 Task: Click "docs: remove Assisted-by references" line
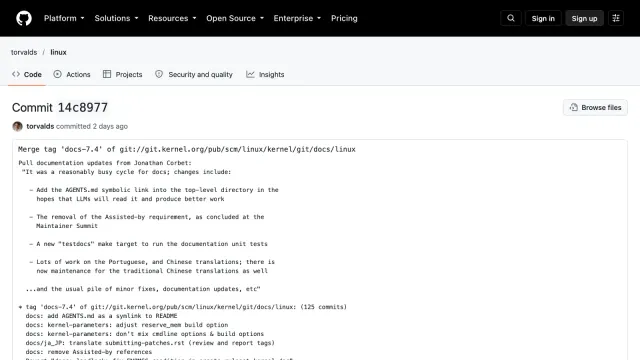(89, 352)
